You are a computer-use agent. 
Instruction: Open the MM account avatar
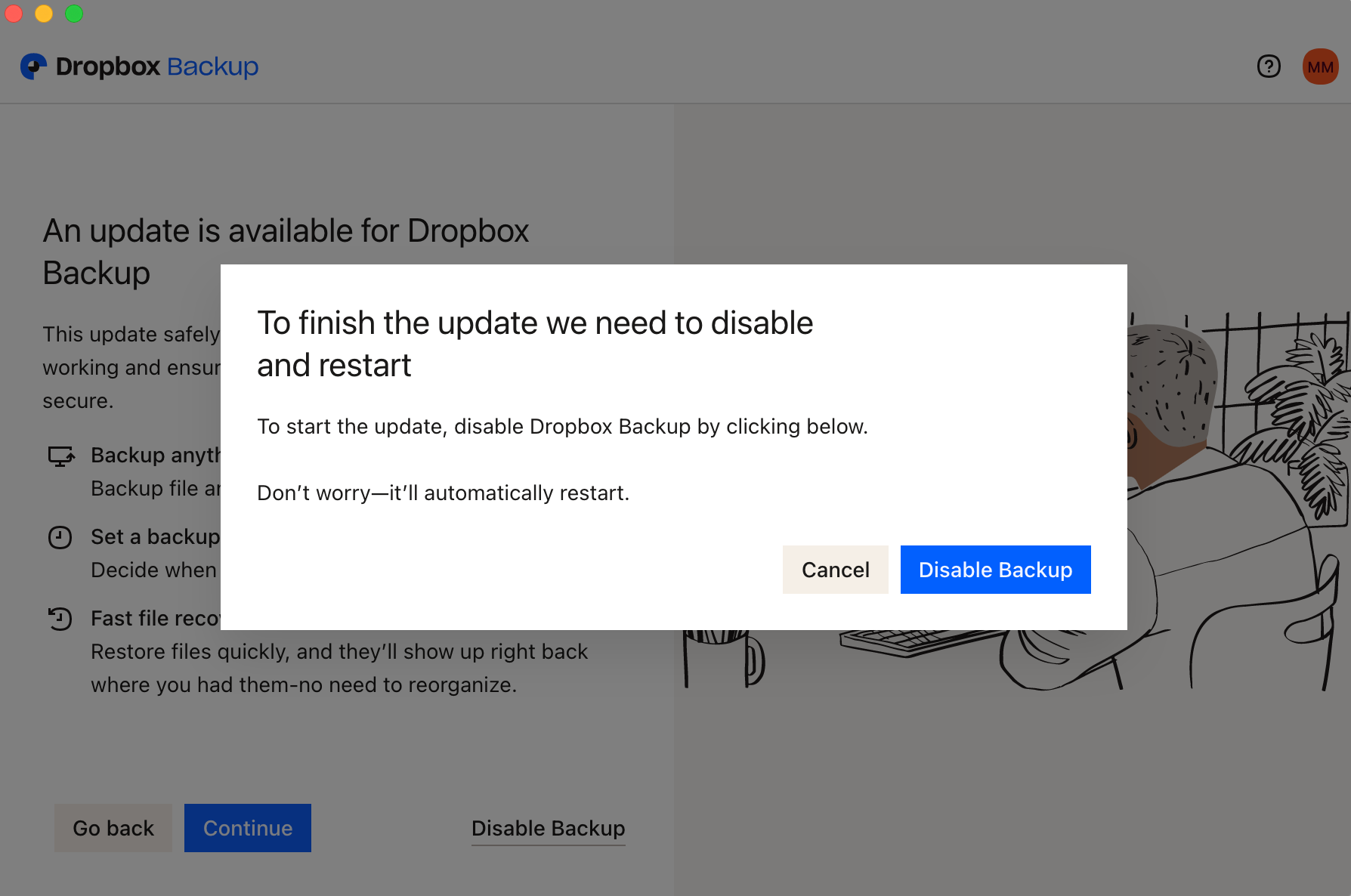click(1320, 66)
